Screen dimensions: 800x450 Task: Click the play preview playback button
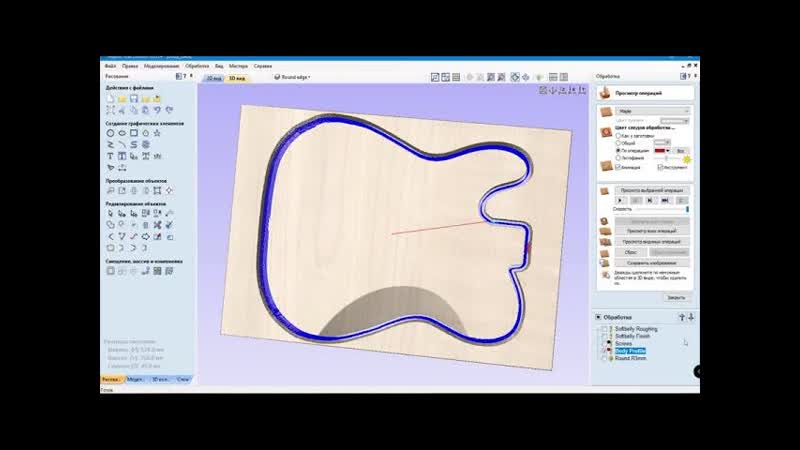pos(620,201)
